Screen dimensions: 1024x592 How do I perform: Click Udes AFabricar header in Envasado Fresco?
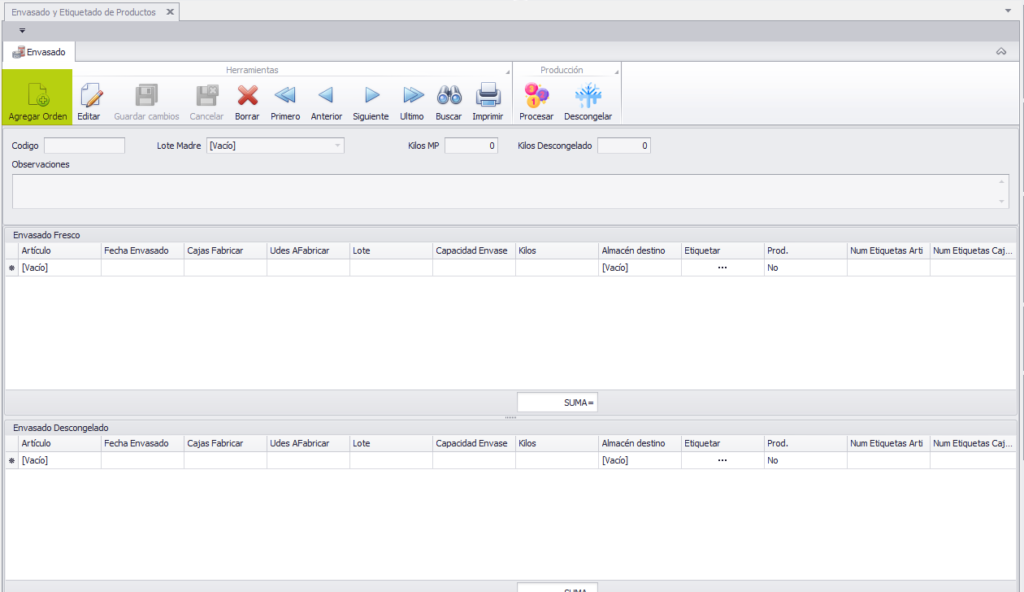pos(308,250)
